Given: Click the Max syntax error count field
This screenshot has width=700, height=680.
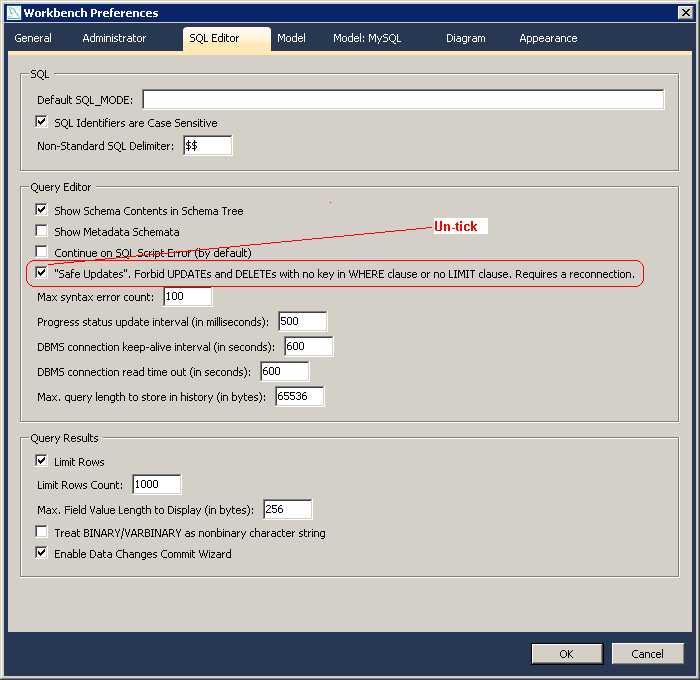Looking at the screenshot, I should [x=188, y=296].
